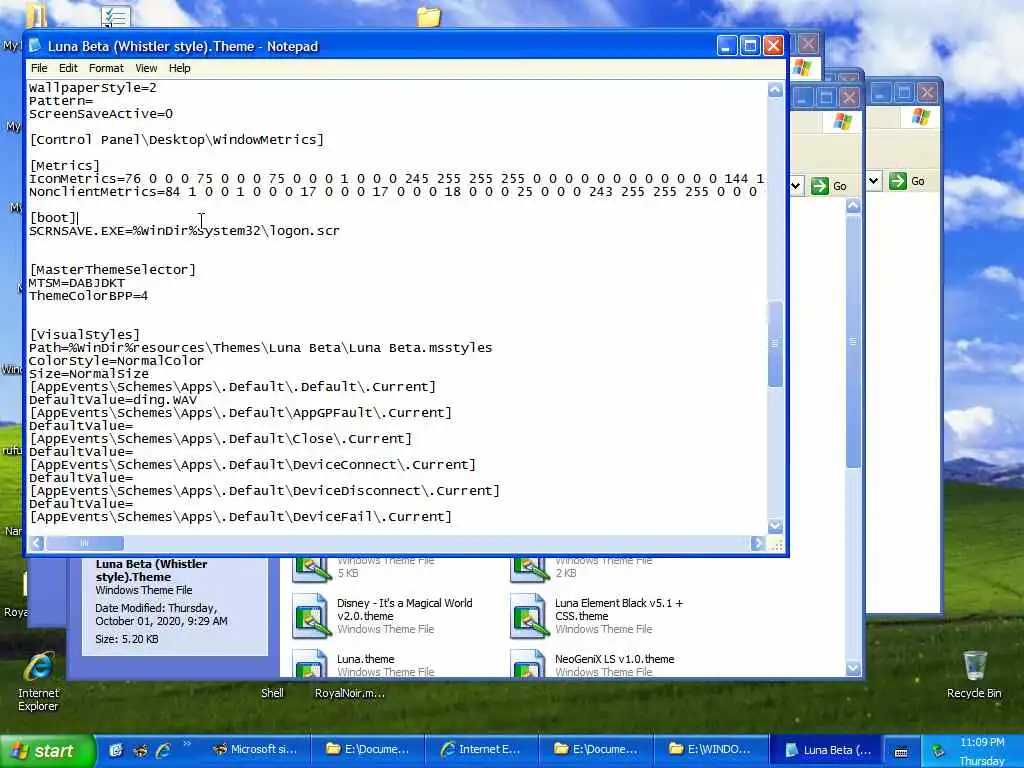The height and width of the screenshot is (768, 1024).
Task: Select the folder icon on desktop top
Action: 428,16
